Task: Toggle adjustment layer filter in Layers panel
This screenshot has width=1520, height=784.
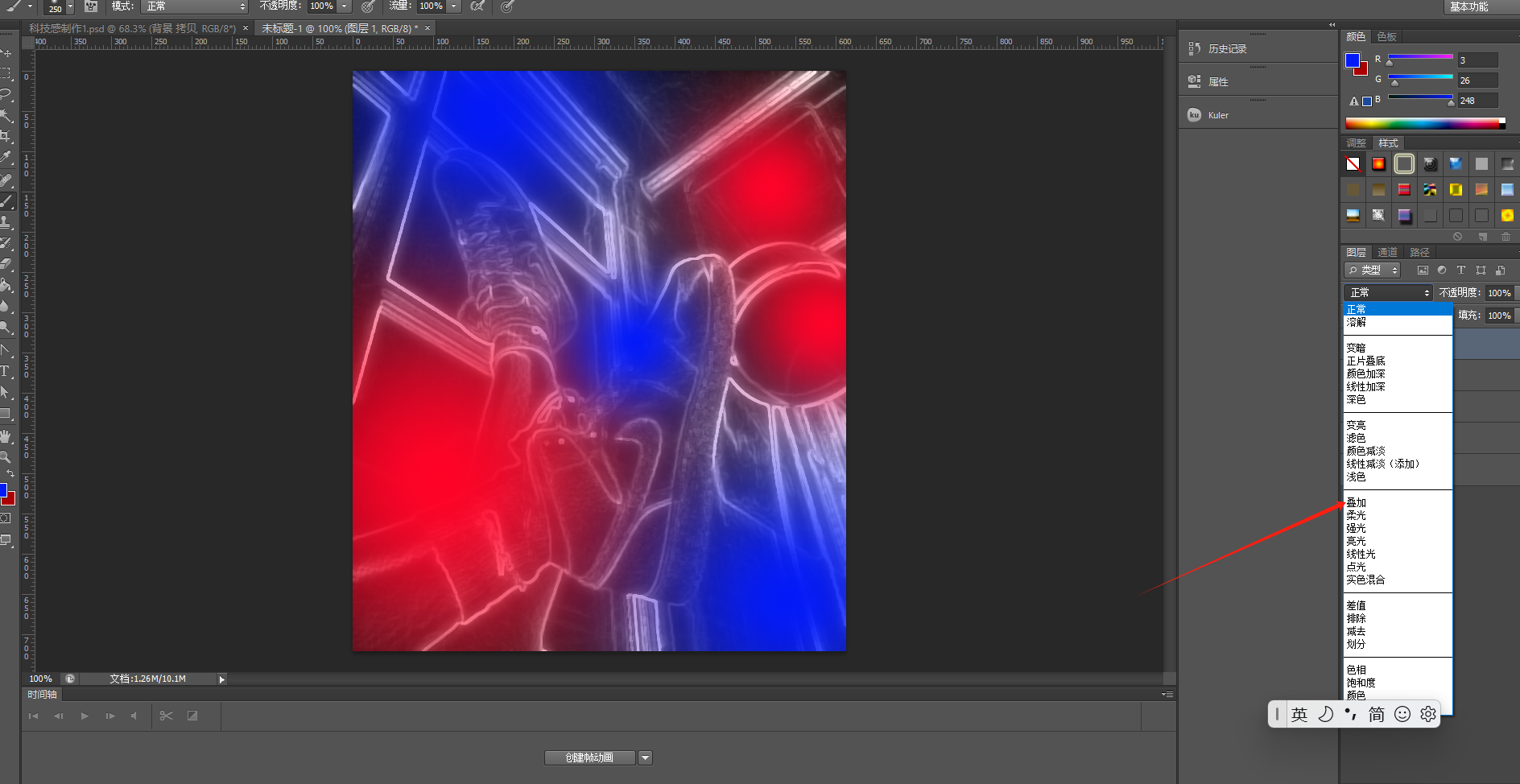Action: (1442, 270)
